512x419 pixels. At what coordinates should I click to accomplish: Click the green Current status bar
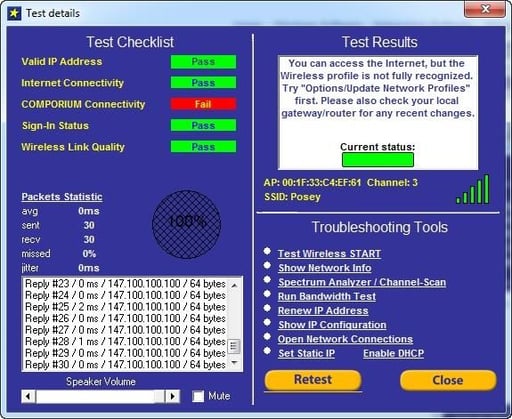tap(378, 160)
